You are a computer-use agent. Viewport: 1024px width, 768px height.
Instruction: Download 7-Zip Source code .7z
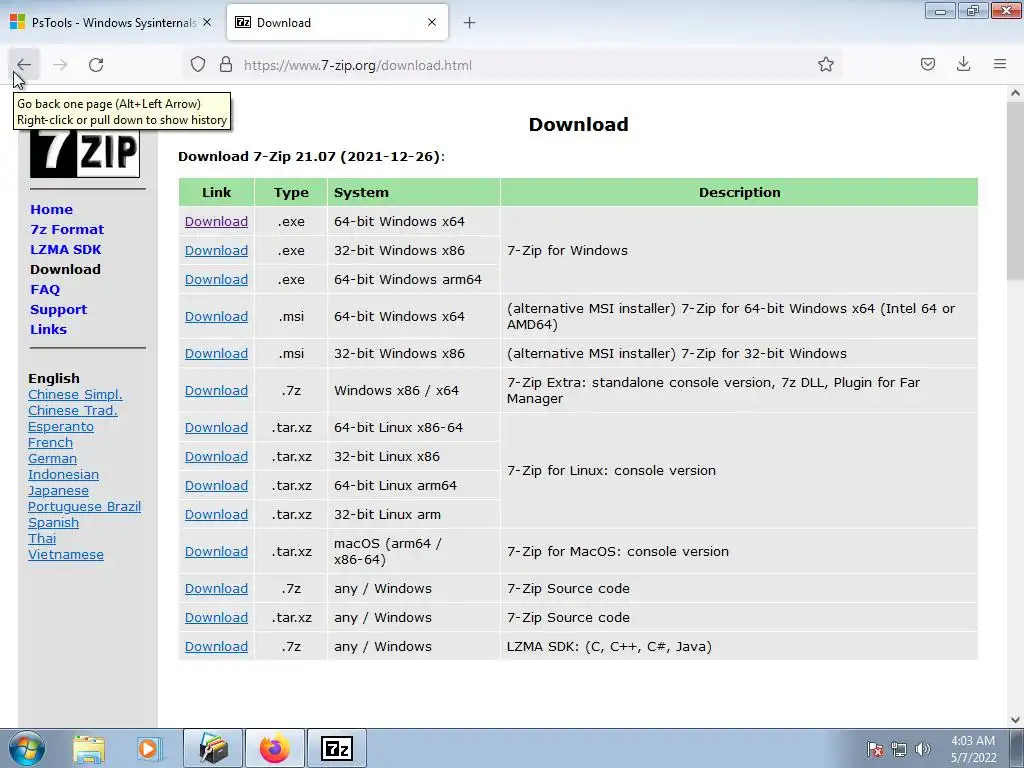click(216, 588)
